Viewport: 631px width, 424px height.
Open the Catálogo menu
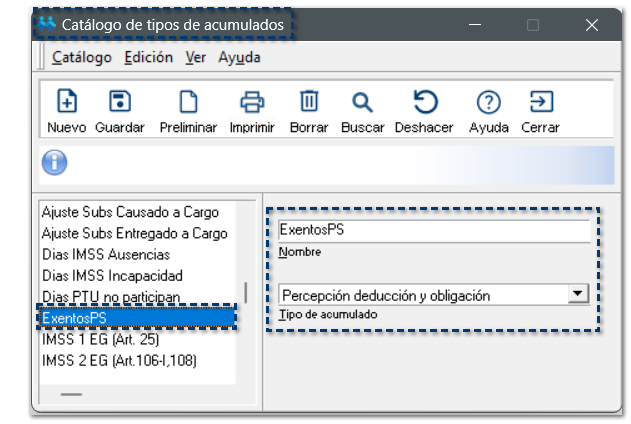pyautogui.click(x=81, y=58)
